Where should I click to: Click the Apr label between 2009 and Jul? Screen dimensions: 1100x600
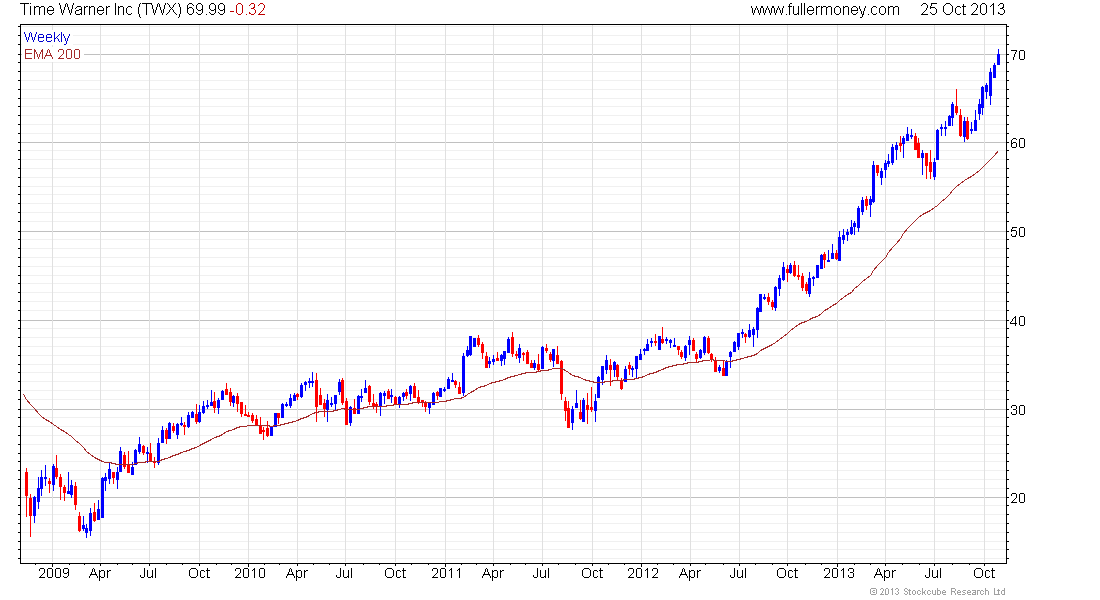point(100,573)
